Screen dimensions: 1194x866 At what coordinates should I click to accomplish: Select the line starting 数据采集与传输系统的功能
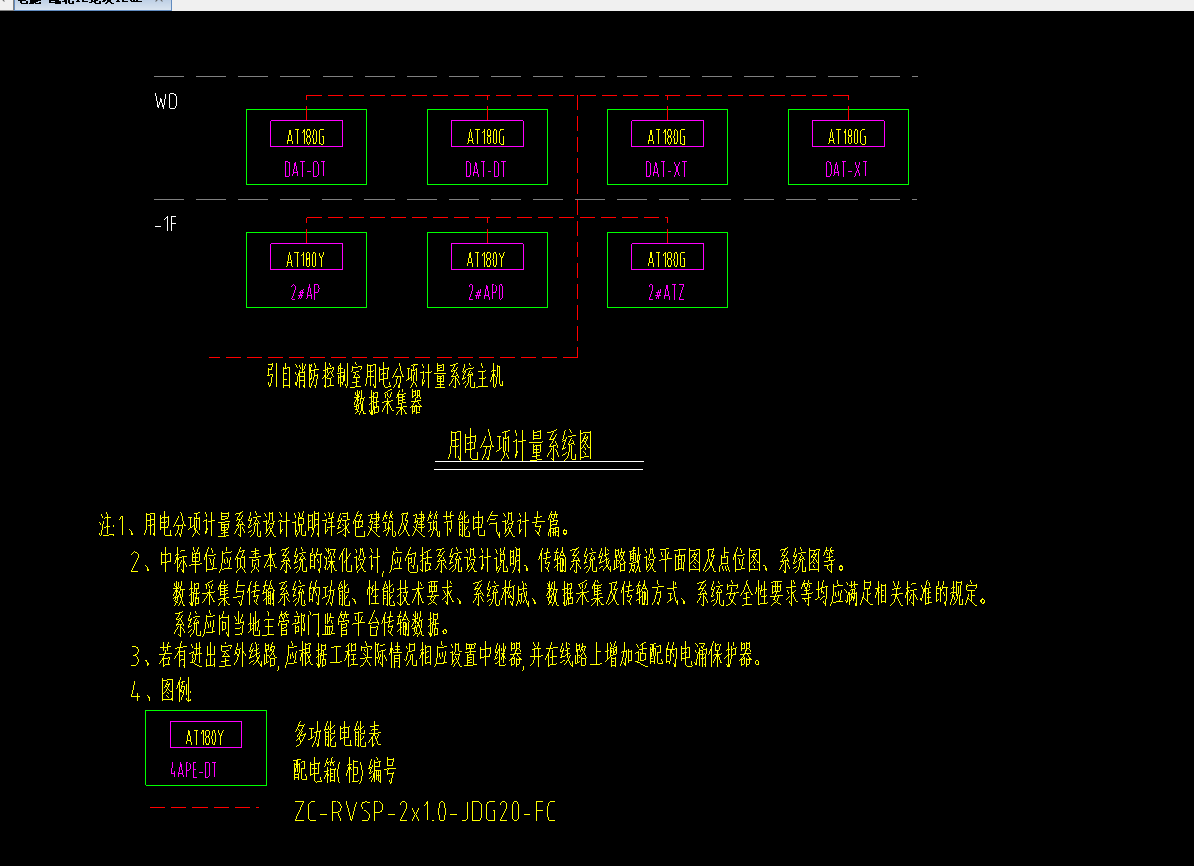580,593
